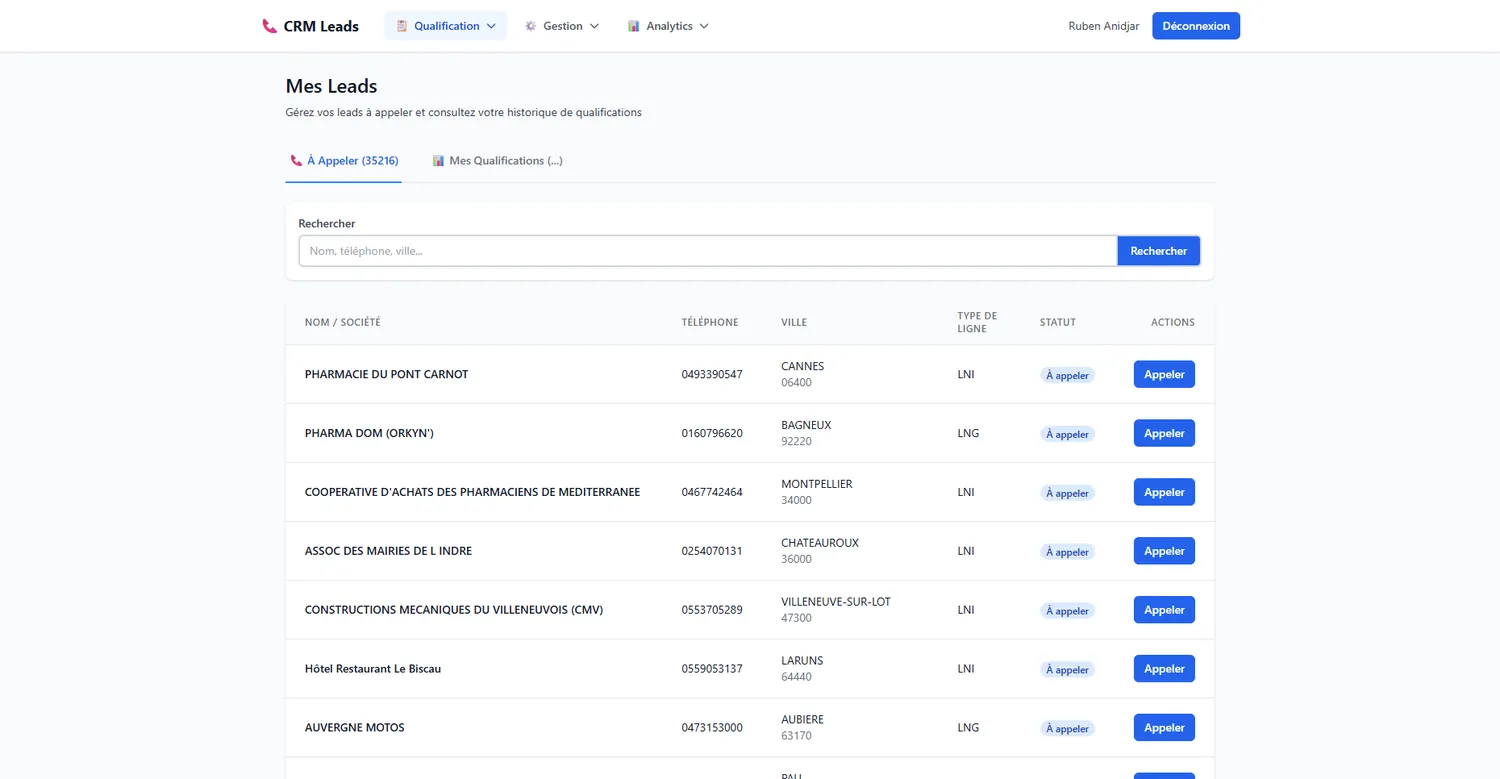Image resolution: width=1500 pixels, height=779 pixels.
Task: Click the VILLE column header
Action: pyautogui.click(x=794, y=322)
